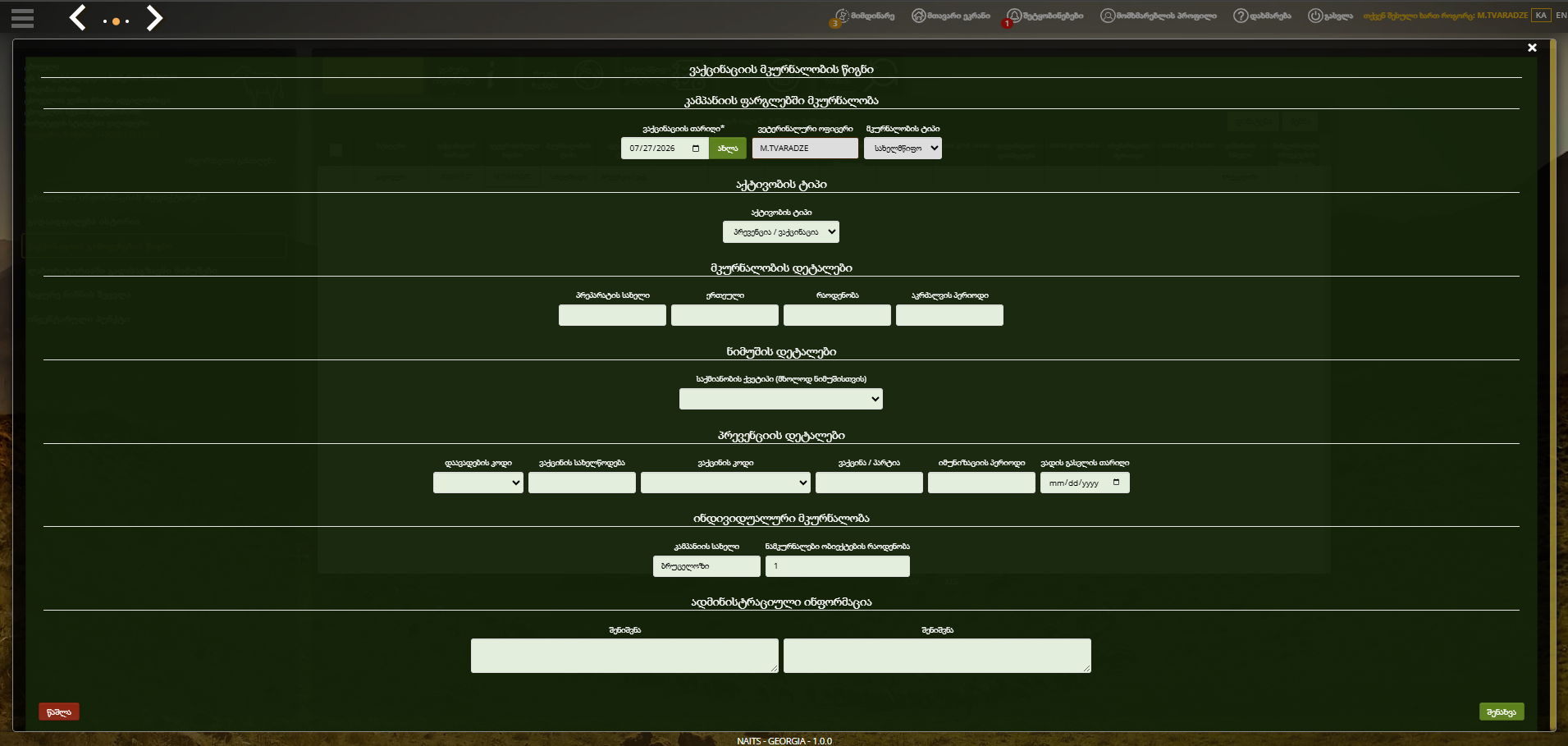Open მკურნალობის ტიპი dropdown სახელმწიფო

pos(903,149)
